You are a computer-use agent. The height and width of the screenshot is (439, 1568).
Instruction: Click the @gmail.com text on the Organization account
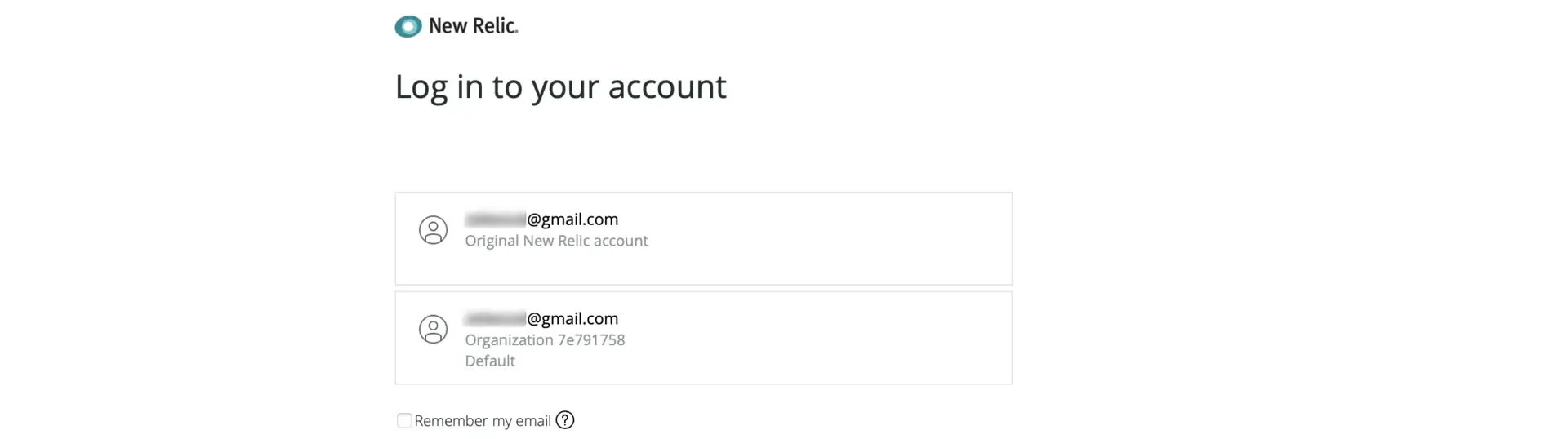[x=572, y=319]
